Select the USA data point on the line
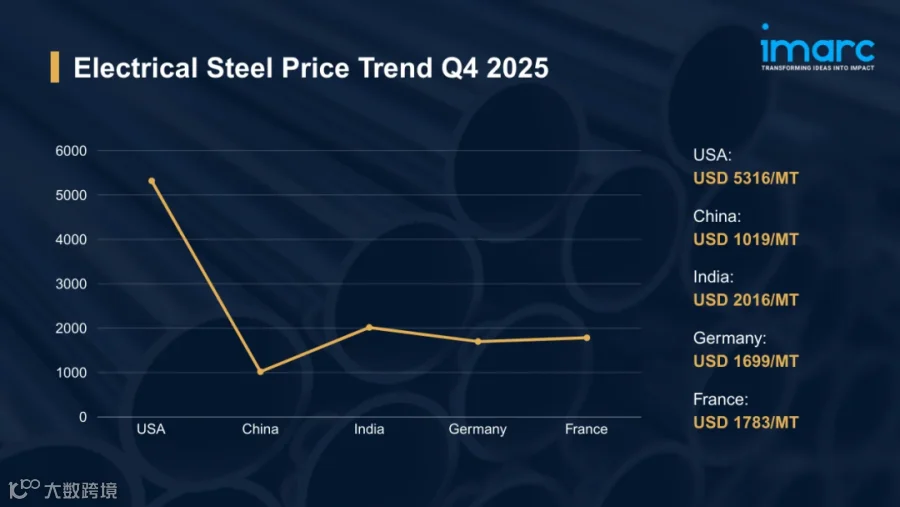900x507 pixels. [152, 181]
